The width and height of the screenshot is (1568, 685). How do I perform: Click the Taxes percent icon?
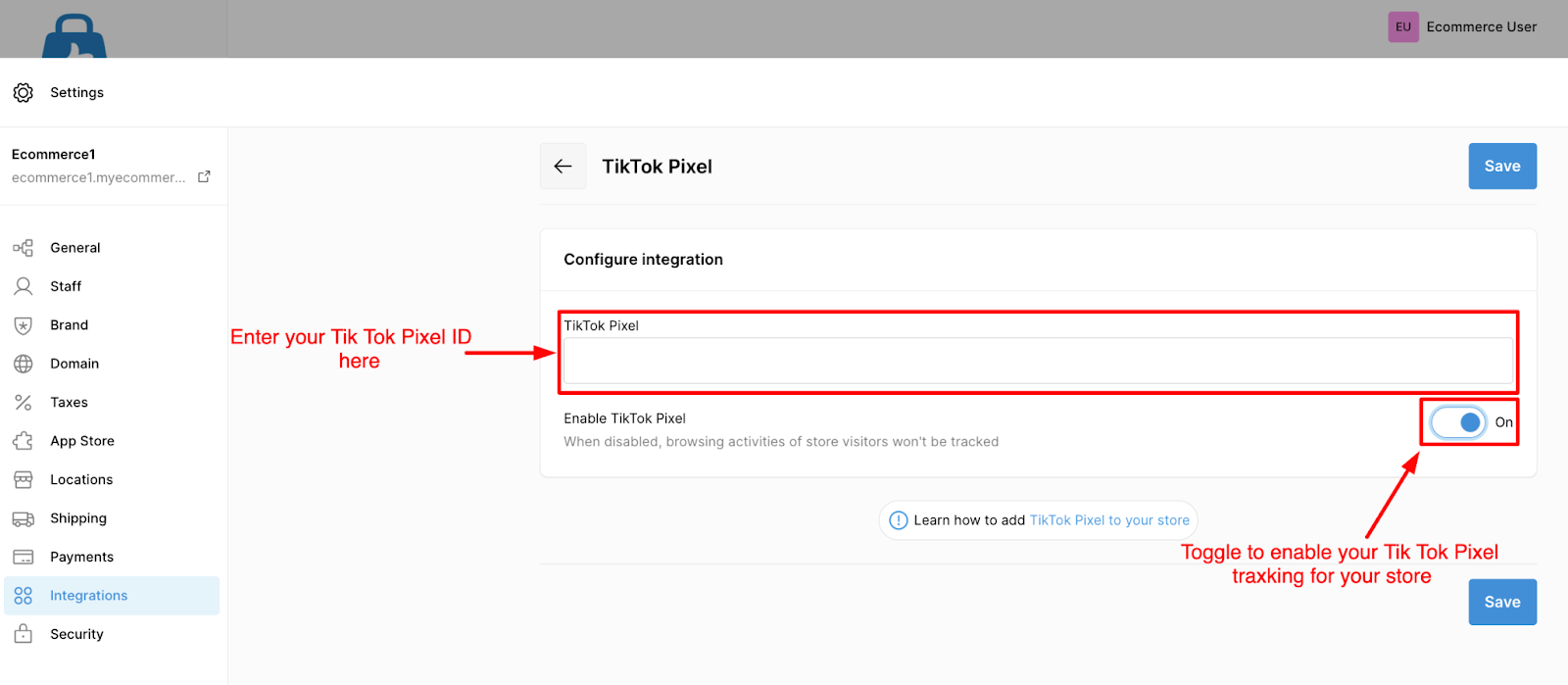point(24,402)
